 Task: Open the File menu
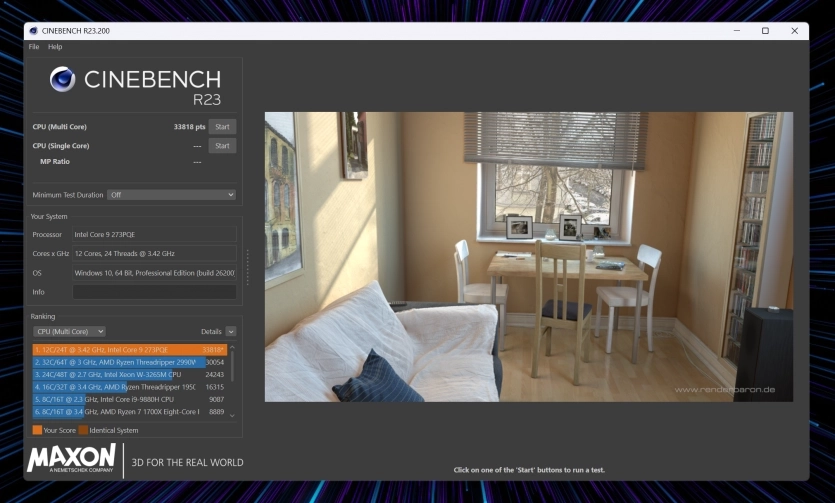34,47
